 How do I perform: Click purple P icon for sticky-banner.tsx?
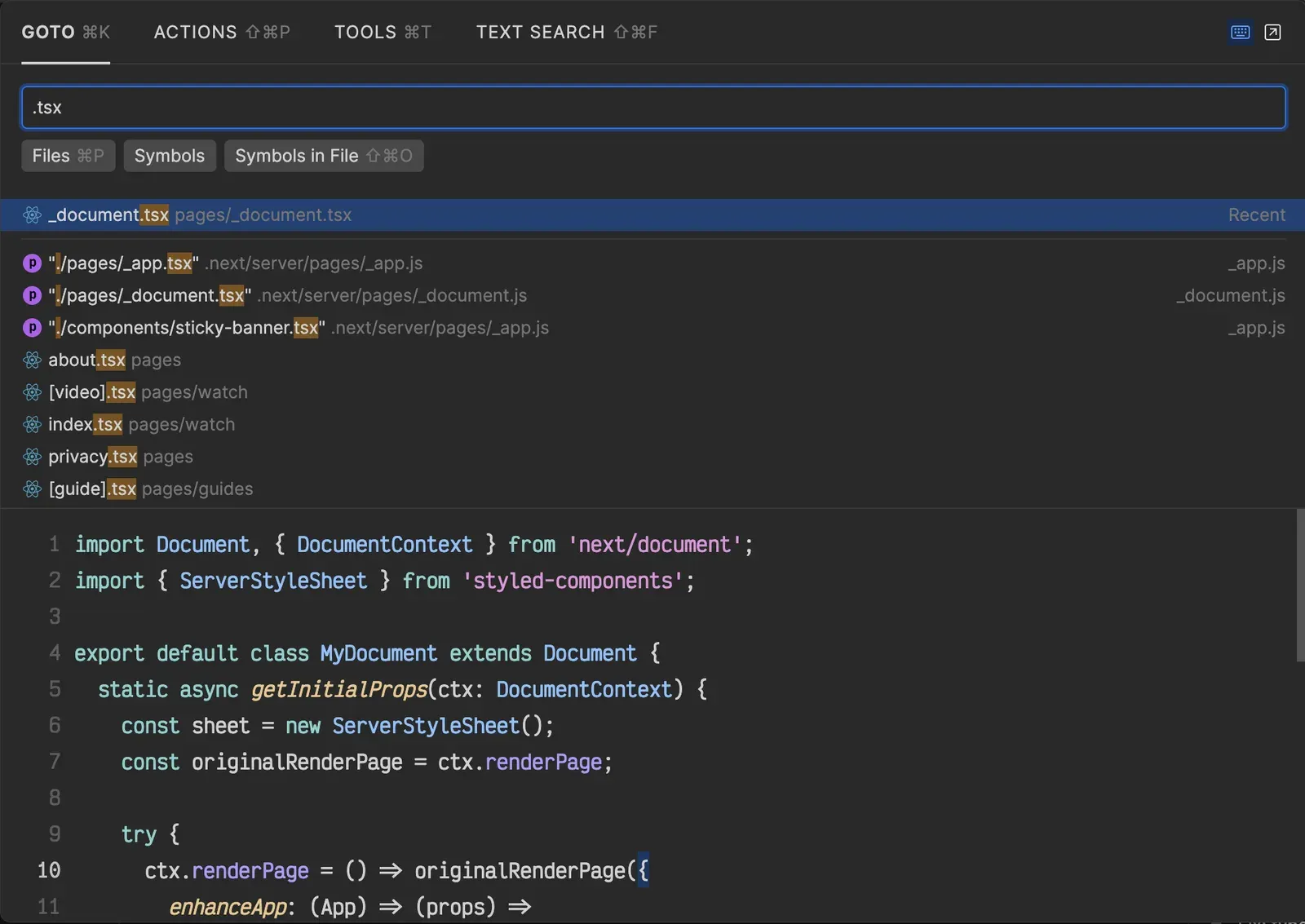coord(32,328)
